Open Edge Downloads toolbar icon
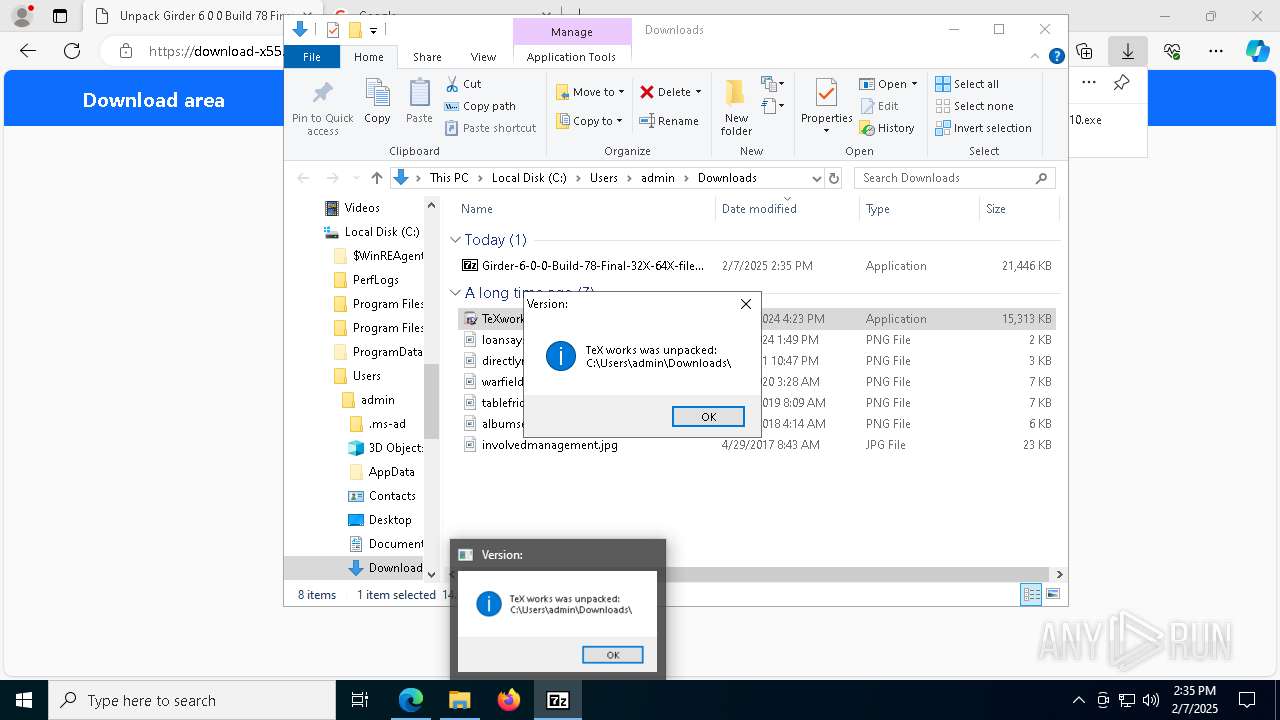 point(1128,51)
